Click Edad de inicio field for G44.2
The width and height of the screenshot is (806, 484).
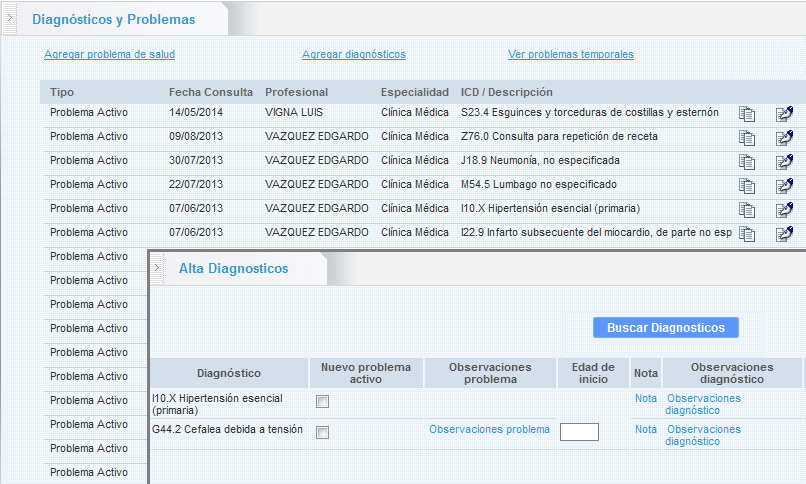point(579,432)
